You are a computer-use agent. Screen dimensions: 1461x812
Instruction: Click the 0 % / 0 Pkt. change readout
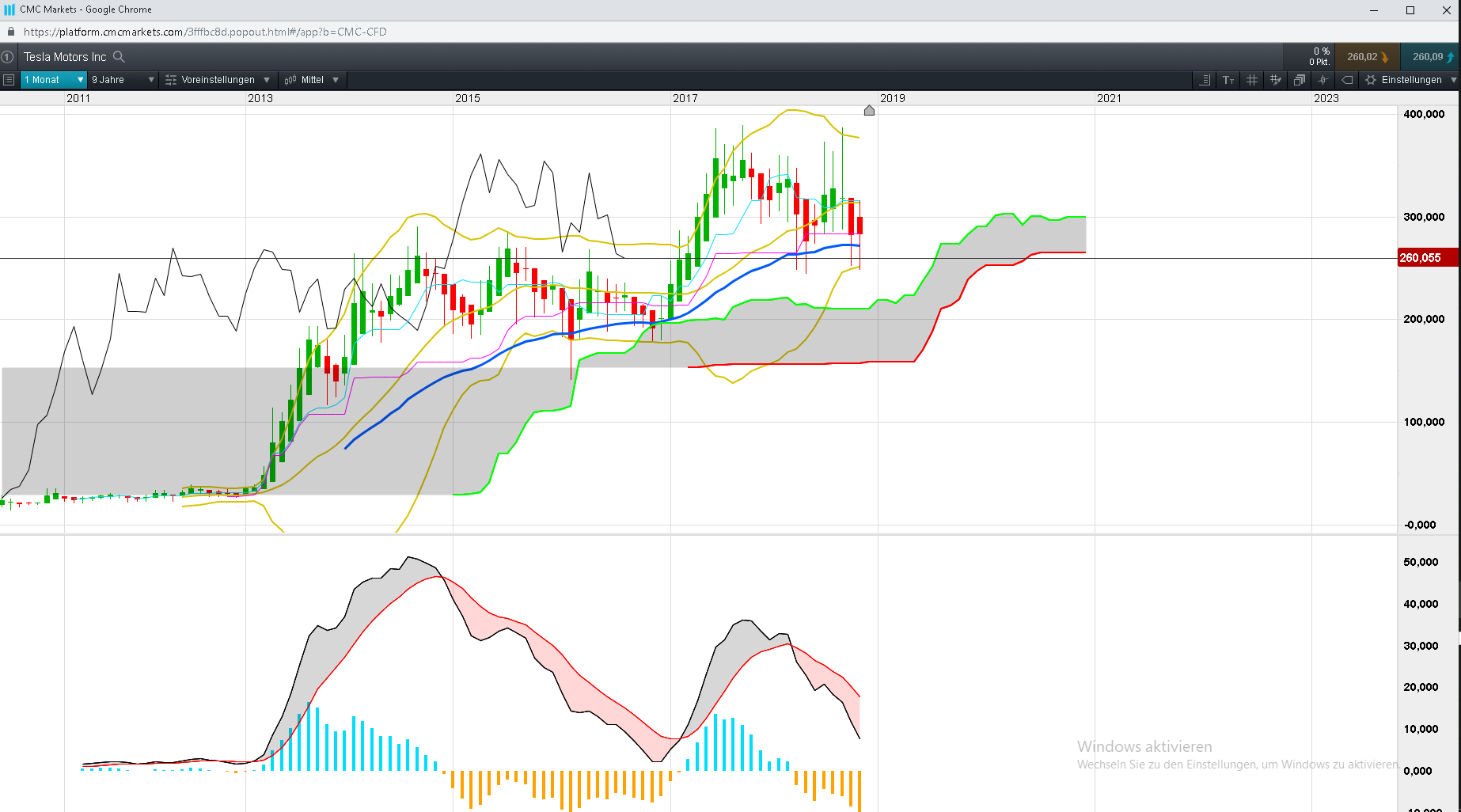1319,57
